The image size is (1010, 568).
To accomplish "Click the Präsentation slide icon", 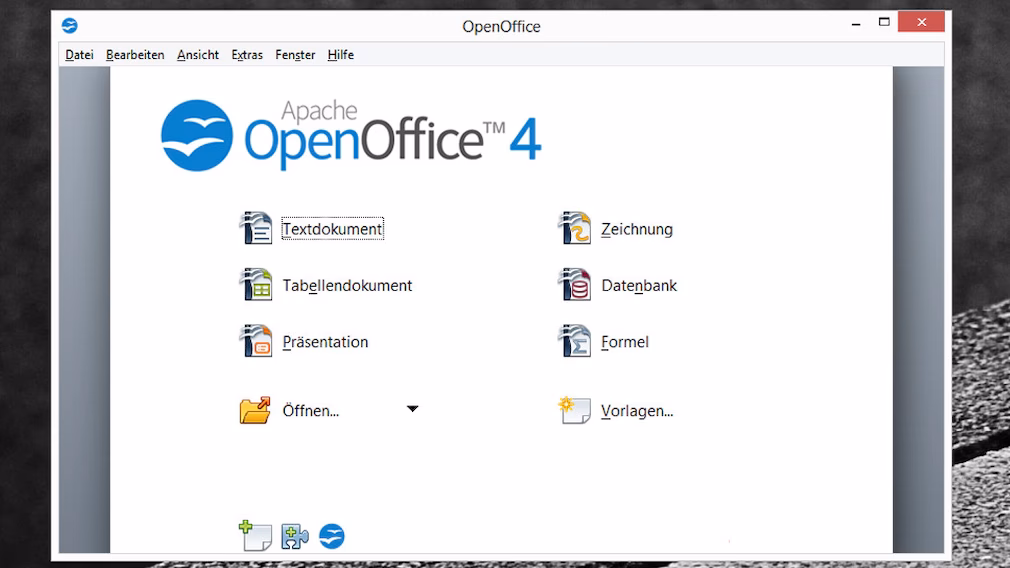I will click(x=256, y=341).
